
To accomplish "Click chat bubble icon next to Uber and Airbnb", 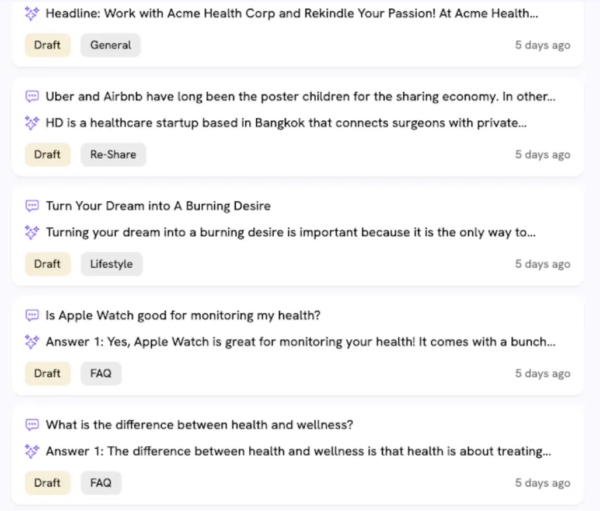I will point(32,96).
